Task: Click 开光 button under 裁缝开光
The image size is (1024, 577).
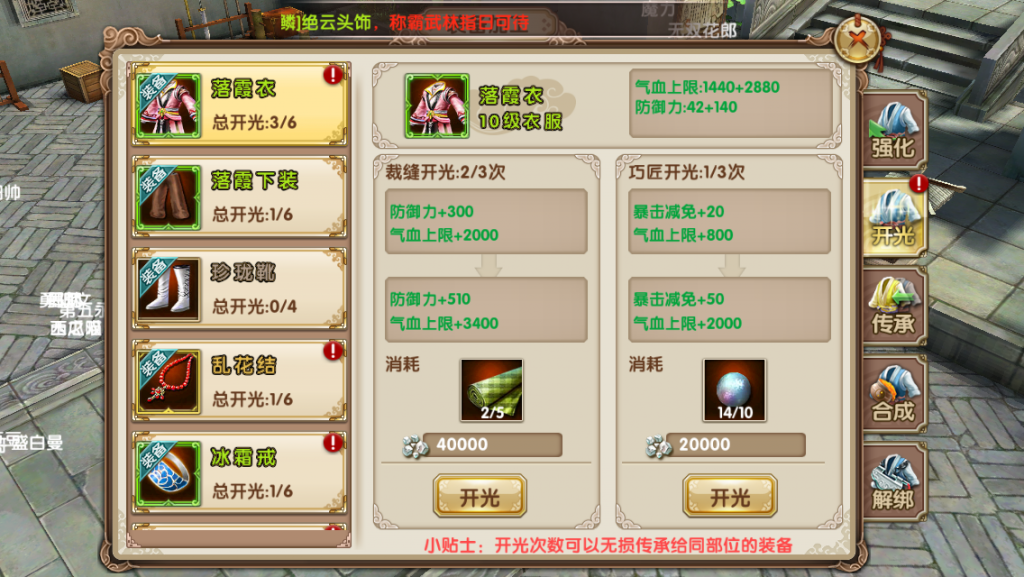Action: [x=480, y=497]
